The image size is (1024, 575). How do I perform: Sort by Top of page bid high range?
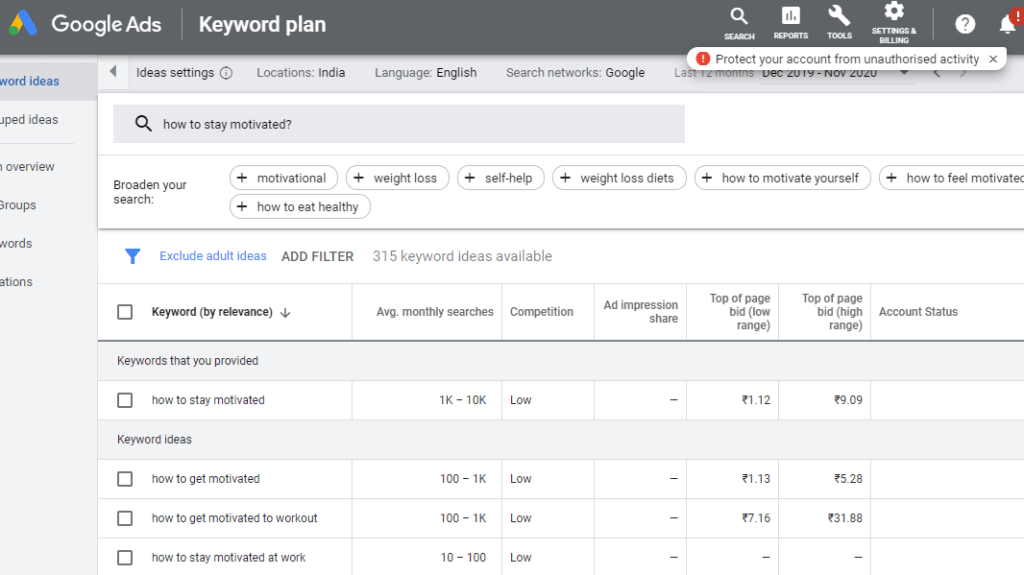click(x=832, y=312)
